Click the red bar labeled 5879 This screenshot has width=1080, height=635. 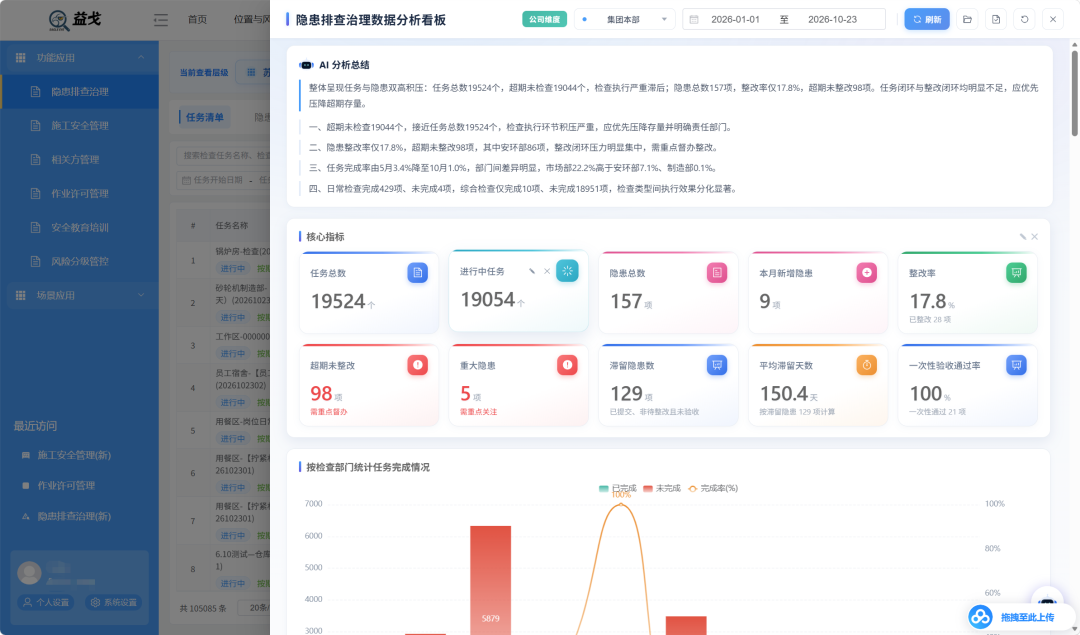point(490,580)
